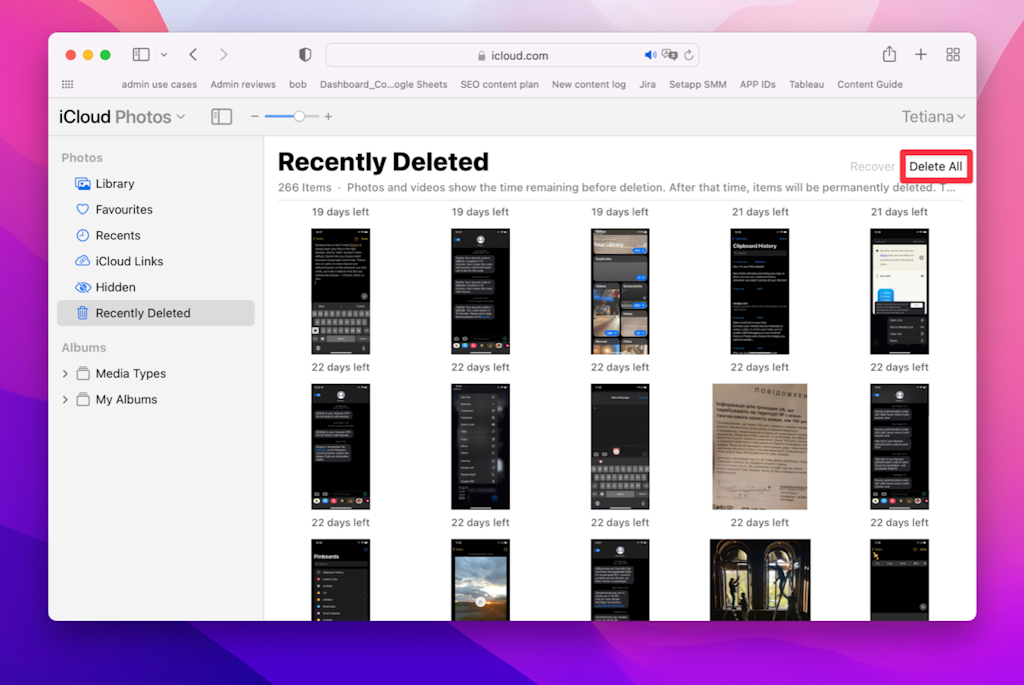Viewport: 1024px width, 685px height.
Task: Expand the My Albums group
Action: (x=65, y=399)
